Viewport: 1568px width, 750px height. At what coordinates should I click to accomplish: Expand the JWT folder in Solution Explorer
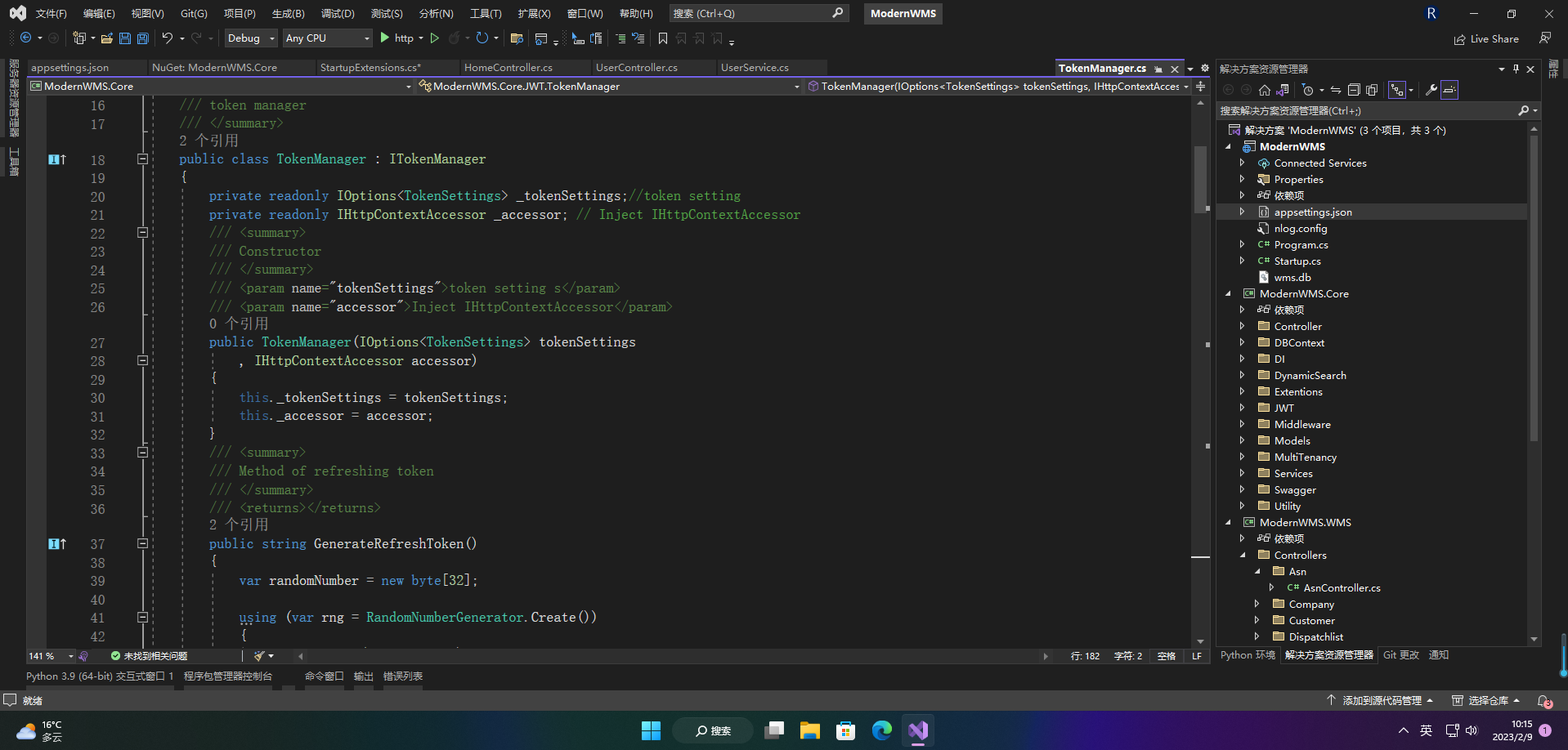pos(1242,408)
